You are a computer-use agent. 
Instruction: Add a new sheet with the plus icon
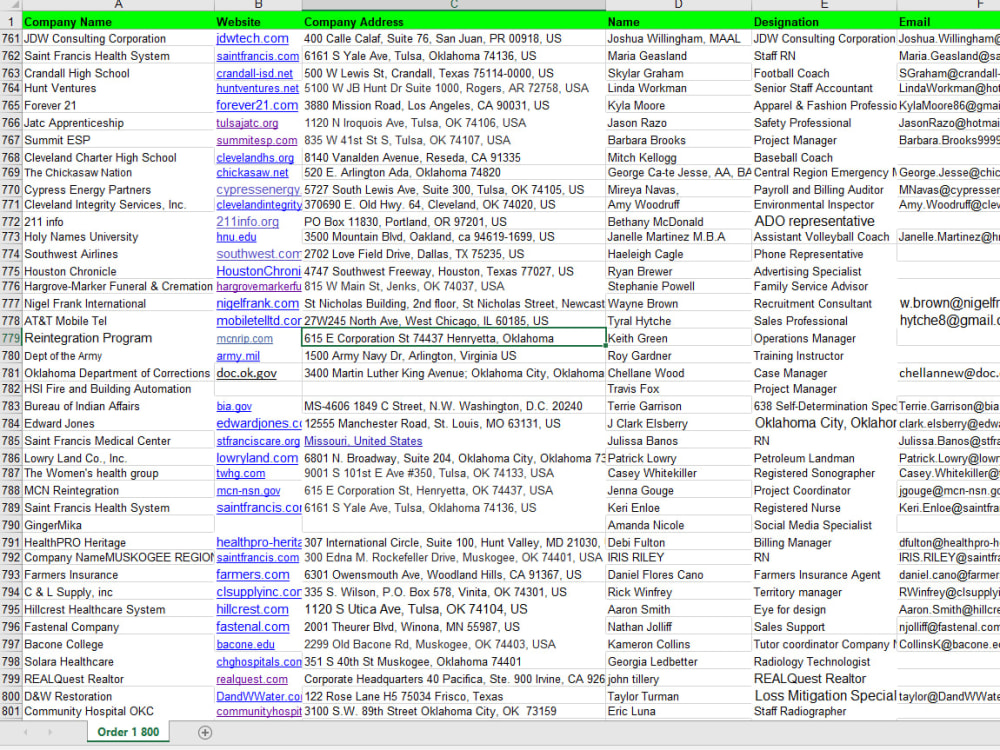click(x=205, y=733)
